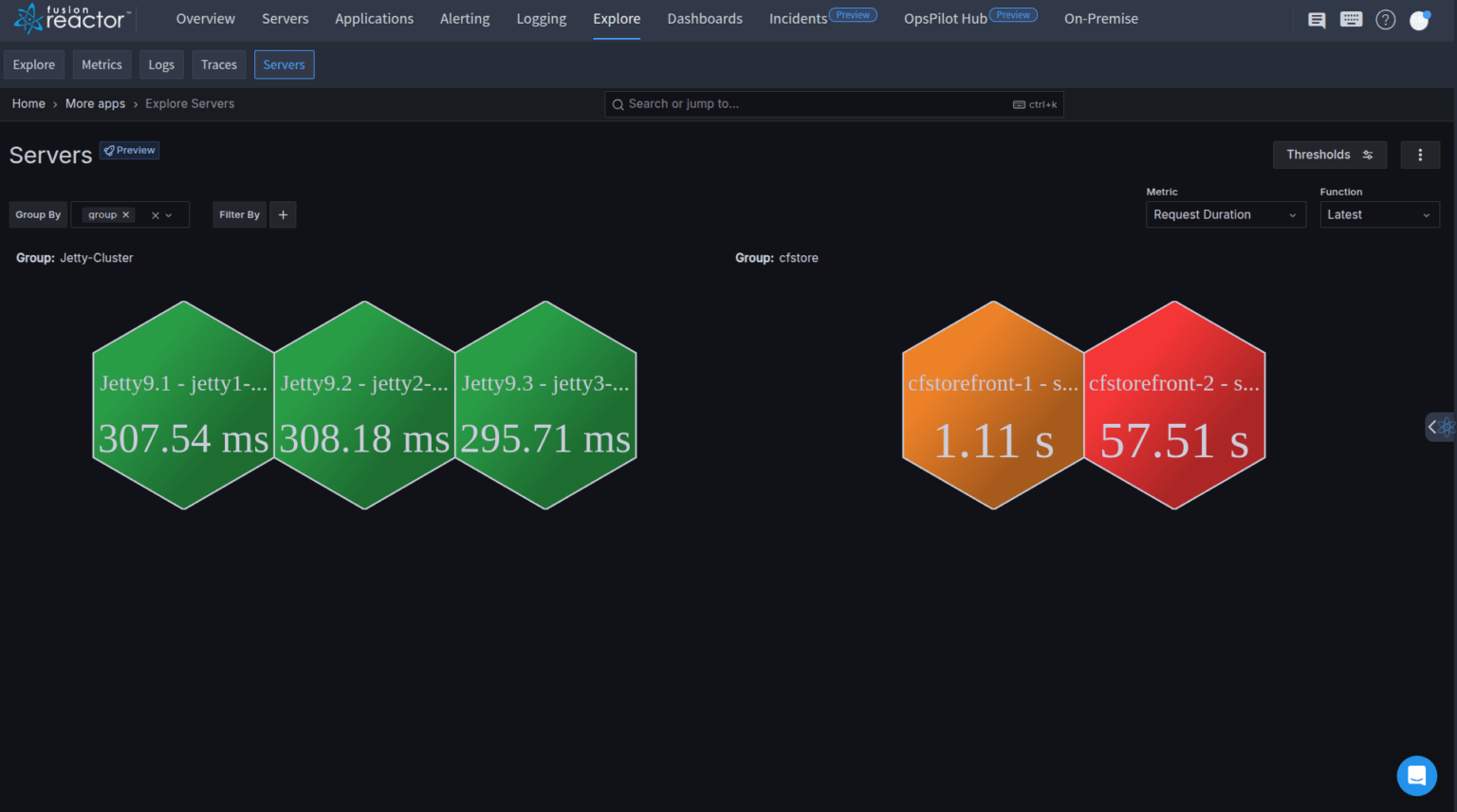Click the help question mark icon
Viewport: 1457px width, 812px height.
point(1386,19)
